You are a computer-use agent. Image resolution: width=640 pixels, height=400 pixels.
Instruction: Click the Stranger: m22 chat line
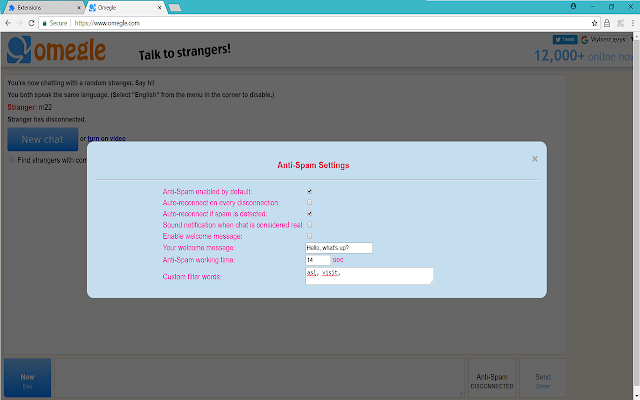point(29,107)
